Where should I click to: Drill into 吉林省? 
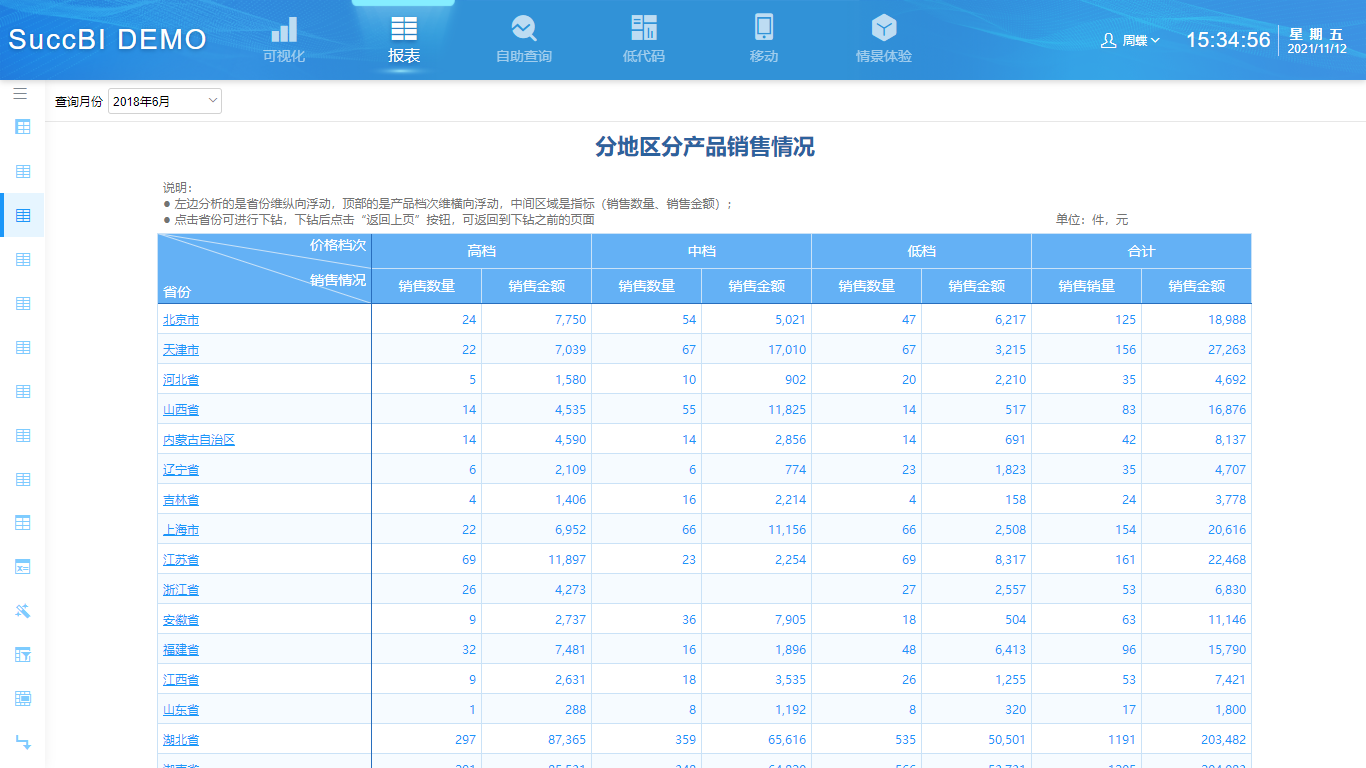(x=181, y=500)
